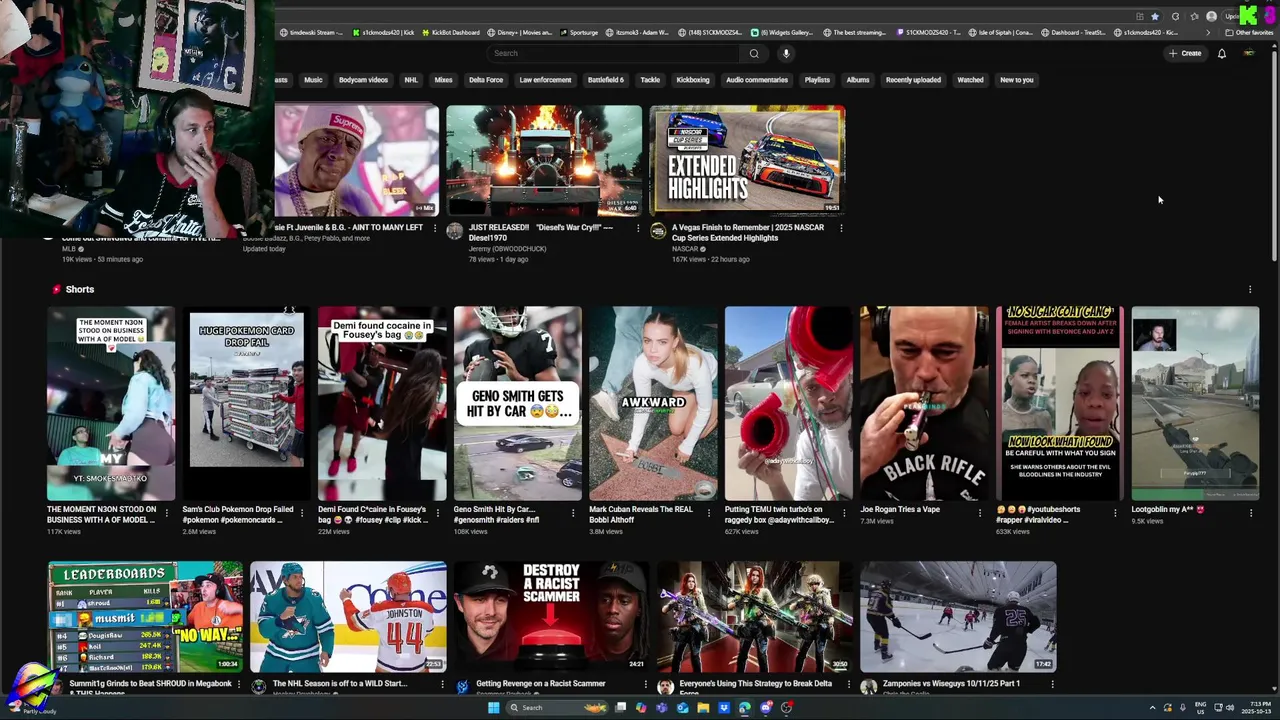Screen dimensions: 1280x720
Task: Select the Audio commentaries chip
Action: [x=757, y=80]
